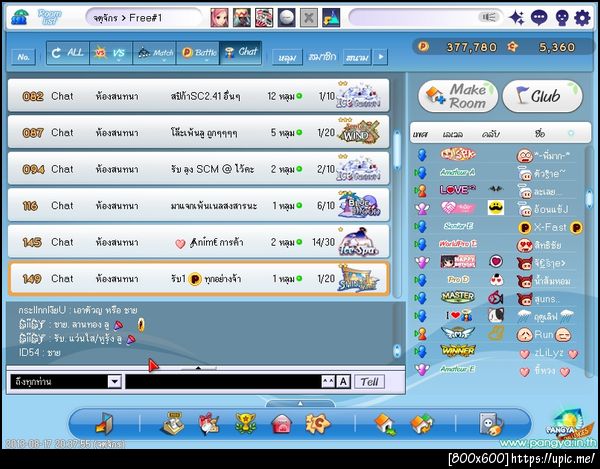
Task: Select room 145 Anim€ row
Action: (199, 242)
